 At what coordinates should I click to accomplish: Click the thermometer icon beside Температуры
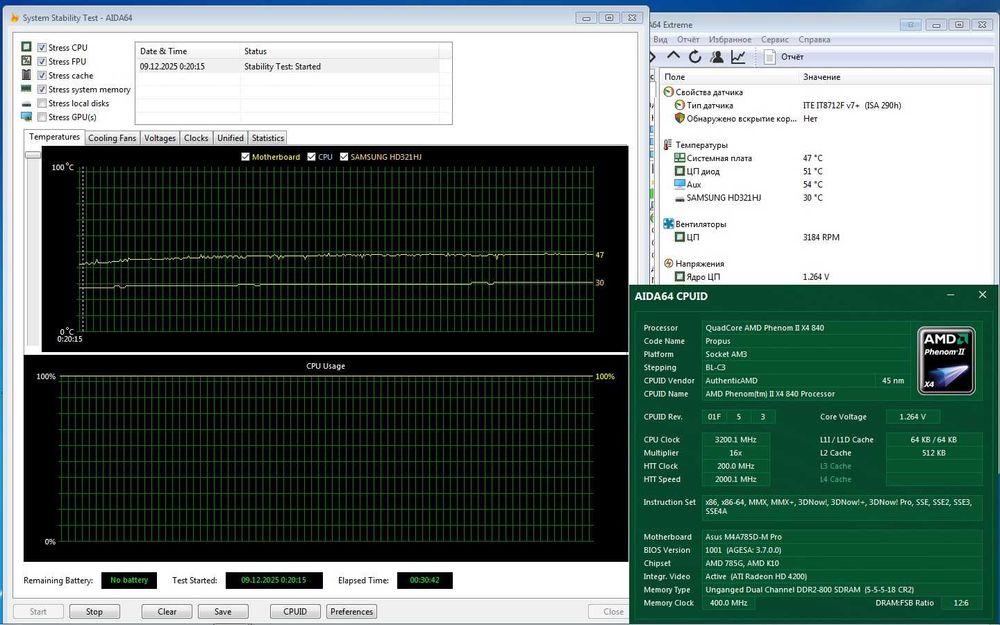668,145
